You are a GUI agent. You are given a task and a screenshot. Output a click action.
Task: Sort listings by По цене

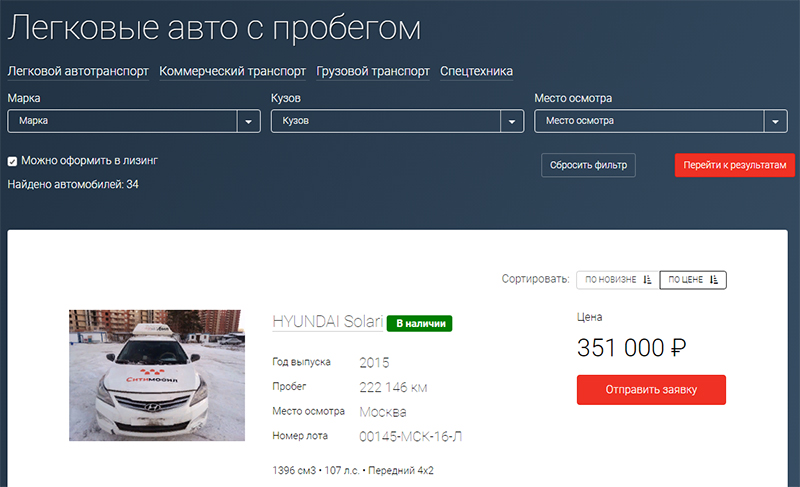[693, 280]
